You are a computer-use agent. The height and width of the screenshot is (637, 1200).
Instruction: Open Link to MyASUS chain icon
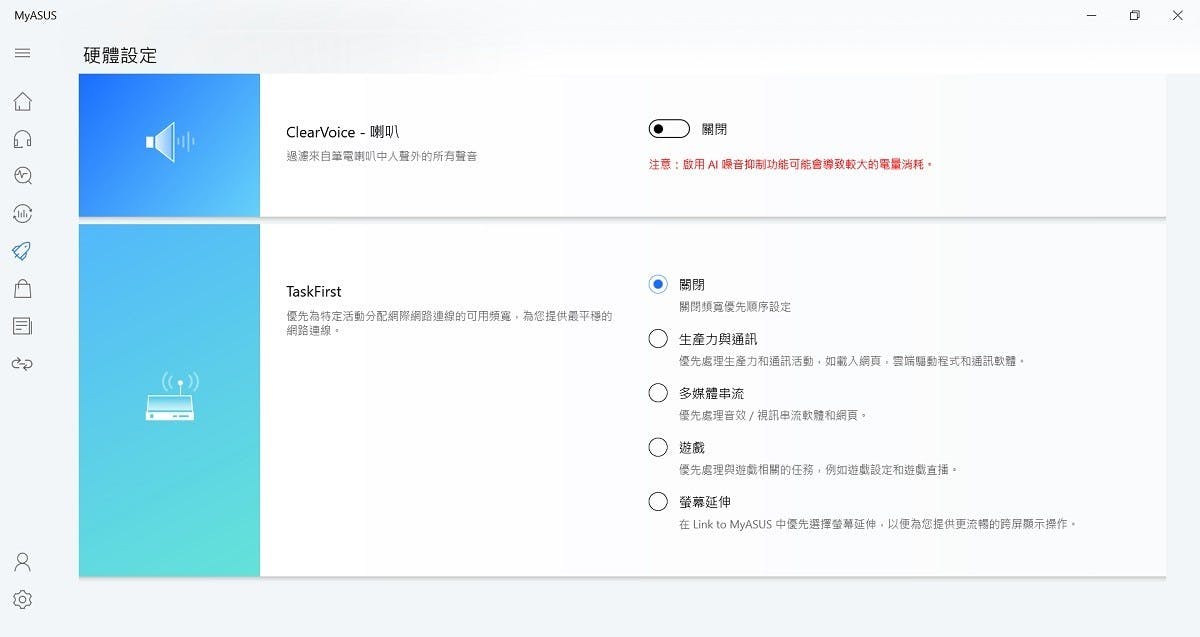click(x=22, y=363)
